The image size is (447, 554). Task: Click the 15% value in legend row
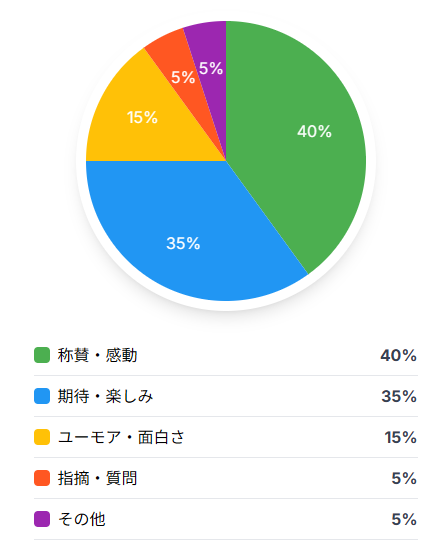(x=401, y=437)
